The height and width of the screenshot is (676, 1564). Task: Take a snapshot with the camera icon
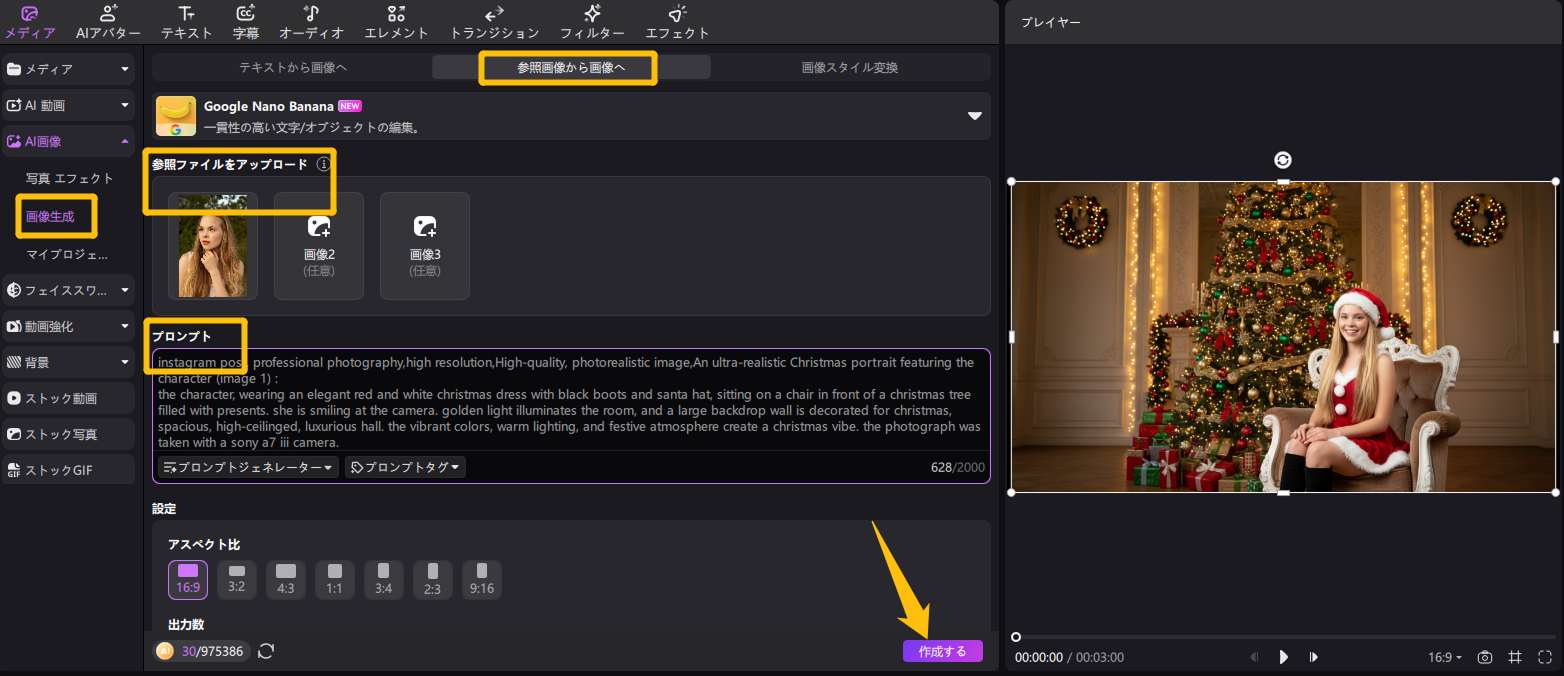[x=1485, y=657]
